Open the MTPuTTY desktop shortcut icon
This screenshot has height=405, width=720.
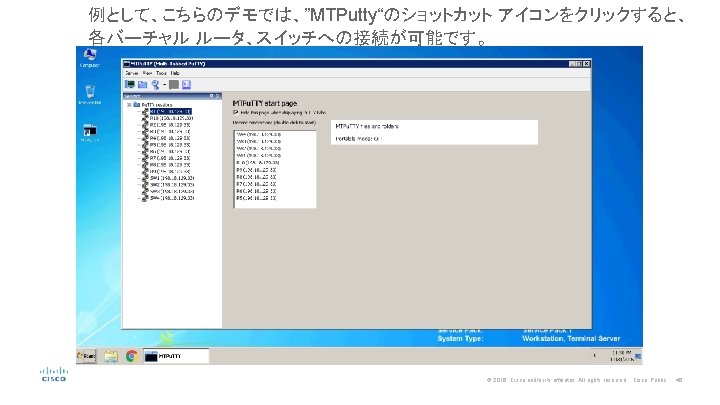(90, 133)
